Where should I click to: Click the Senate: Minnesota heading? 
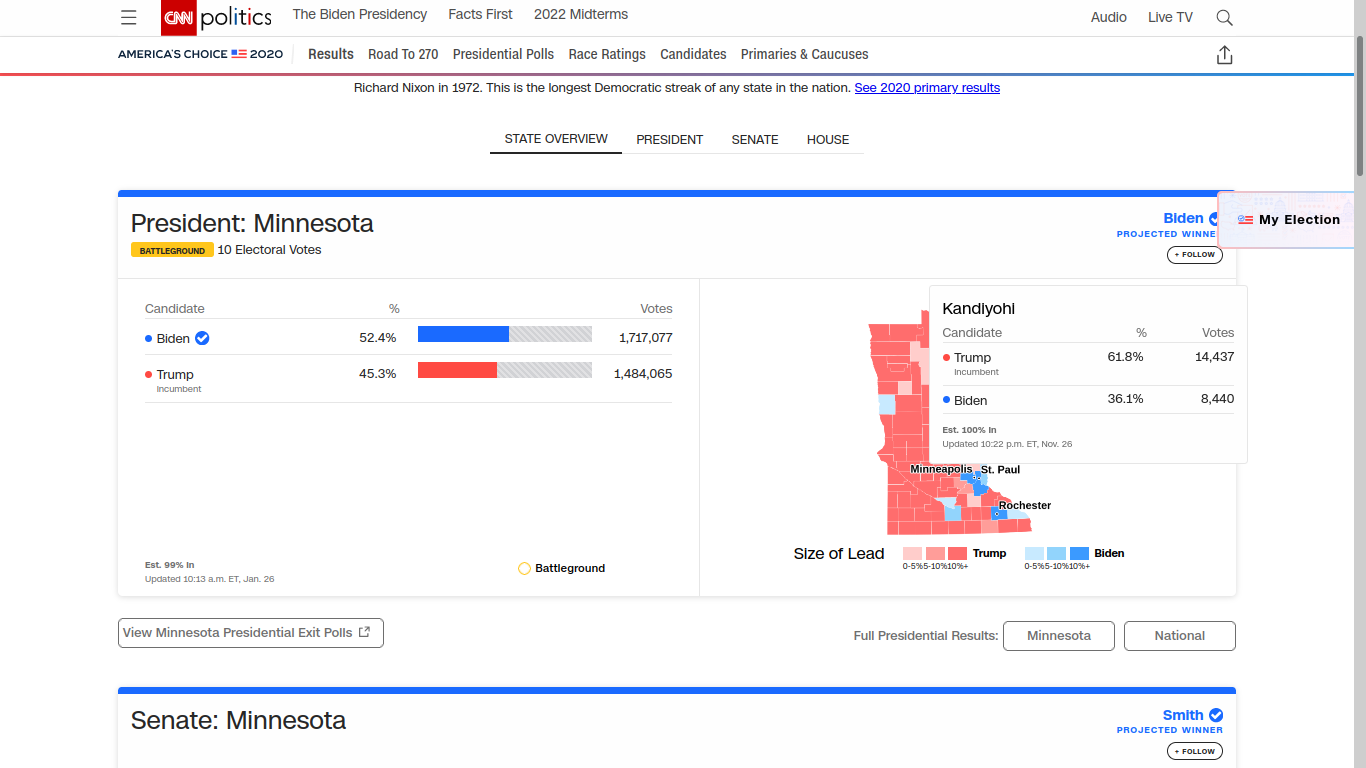[x=238, y=720]
